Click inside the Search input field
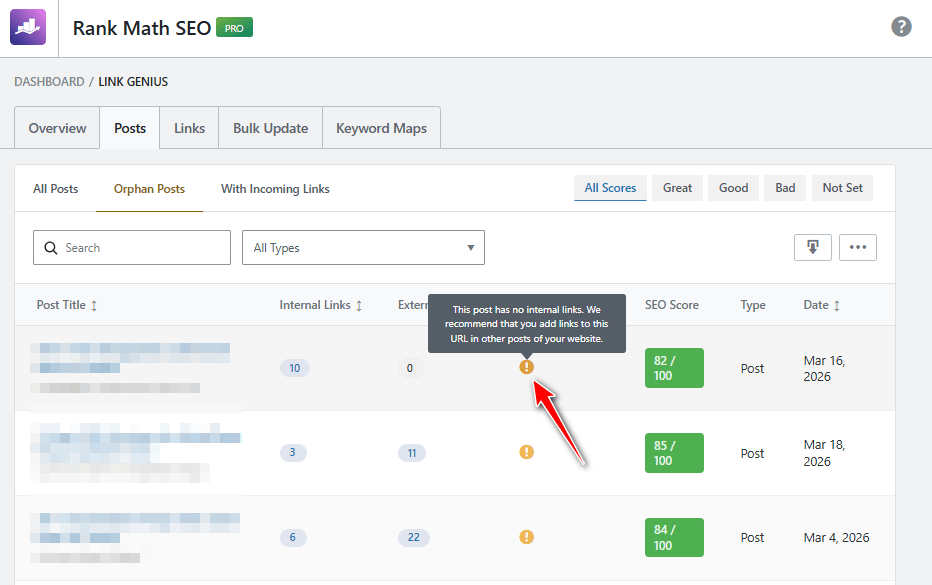Image resolution: width=932 pixels, height=585 pixels. coord(132,247)
